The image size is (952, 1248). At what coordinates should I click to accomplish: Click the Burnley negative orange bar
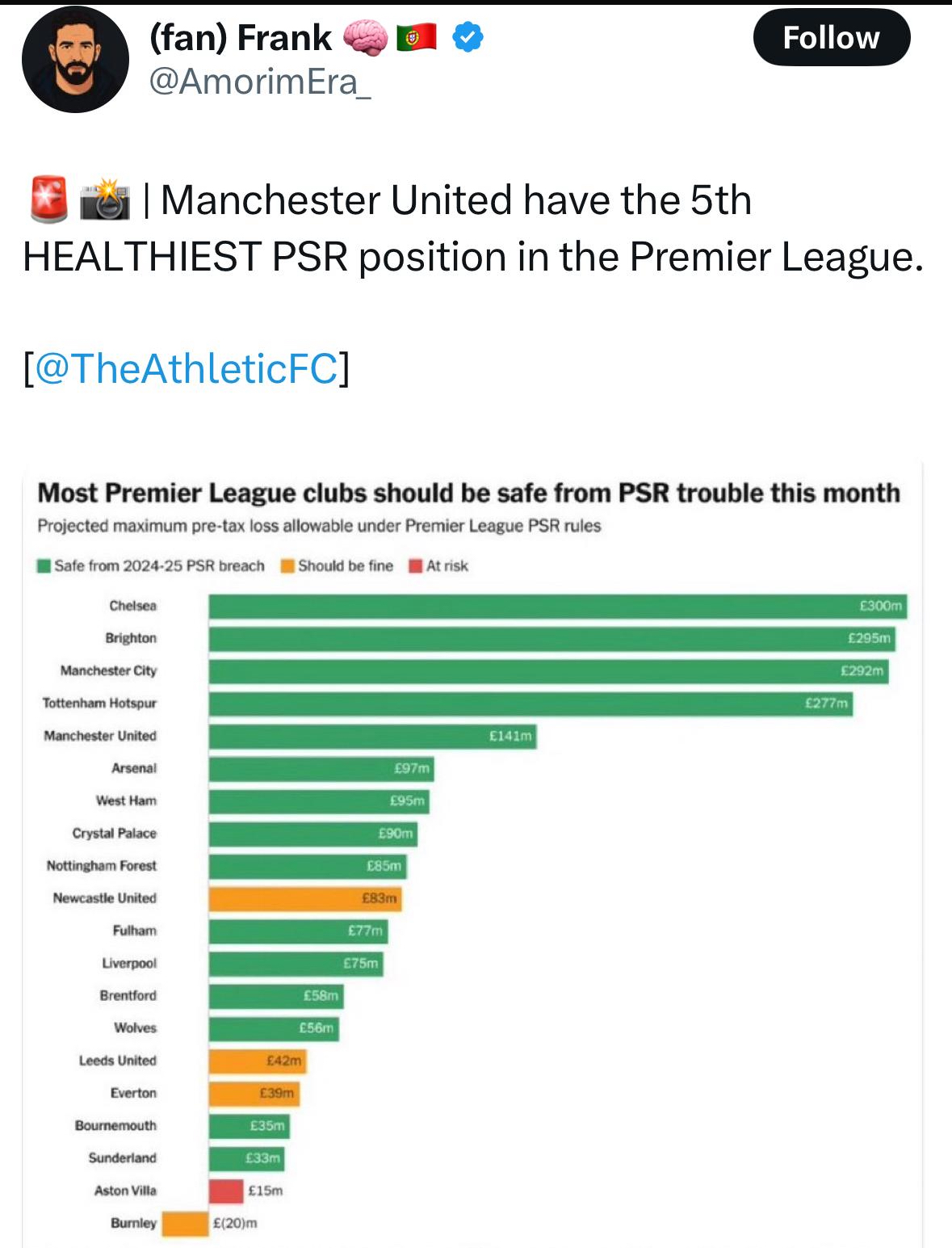[x=185, y=1224]
